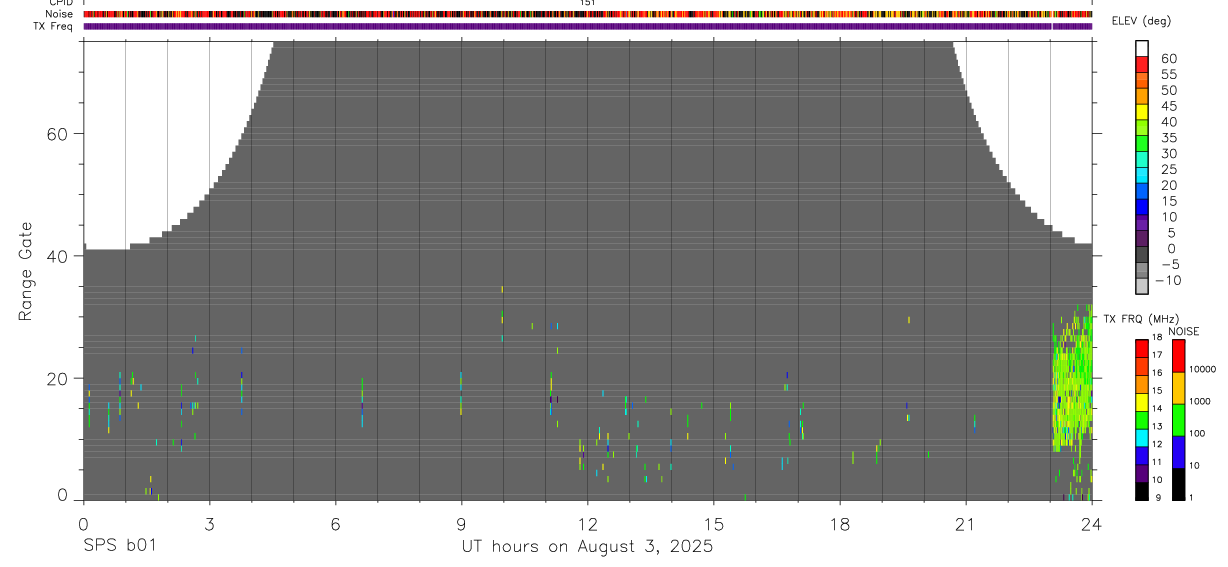Screen dimensions: 1228x567
Task: Click the Range Gate tick label '20'
Action: [x=58, y=378]
